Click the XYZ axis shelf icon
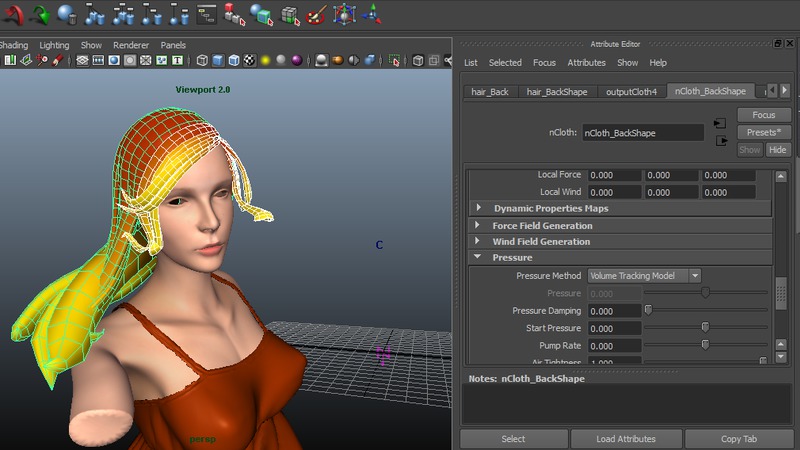The width and height of the screenshot is (800, 450). (x=371, y=14)
